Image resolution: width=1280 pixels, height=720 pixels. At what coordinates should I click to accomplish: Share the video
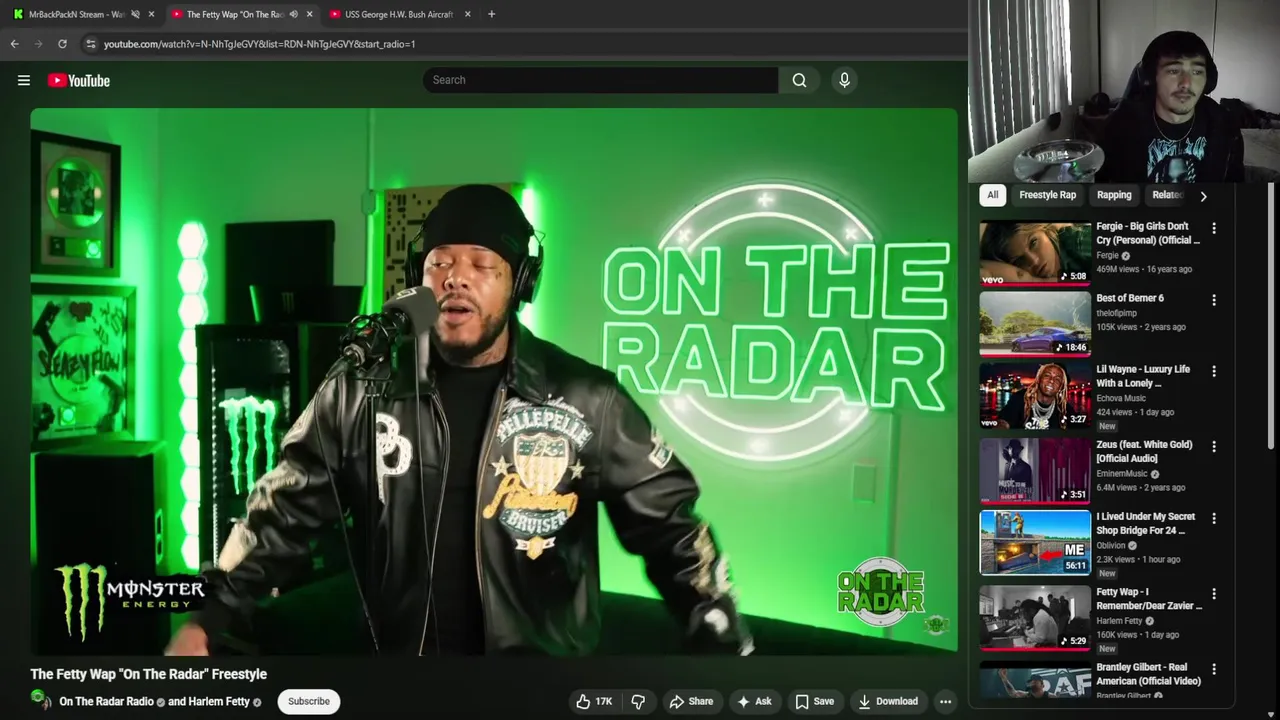coord(691,701)
